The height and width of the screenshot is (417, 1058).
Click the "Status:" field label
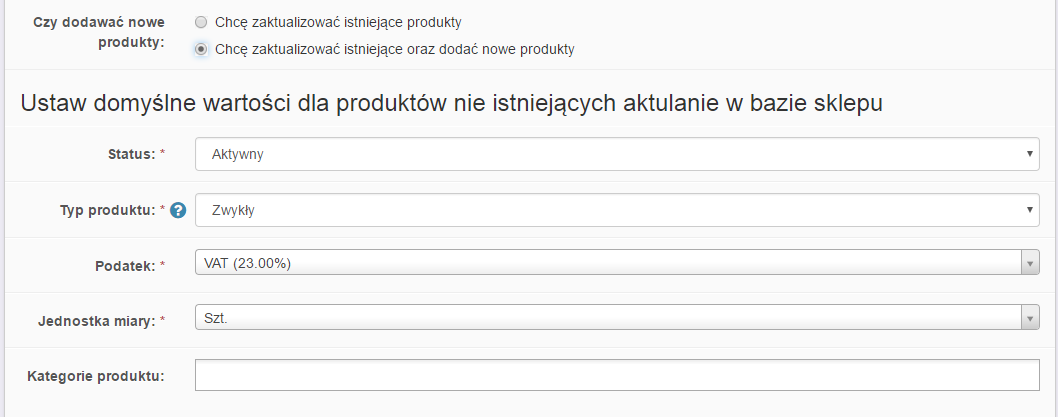click(131, 154)
